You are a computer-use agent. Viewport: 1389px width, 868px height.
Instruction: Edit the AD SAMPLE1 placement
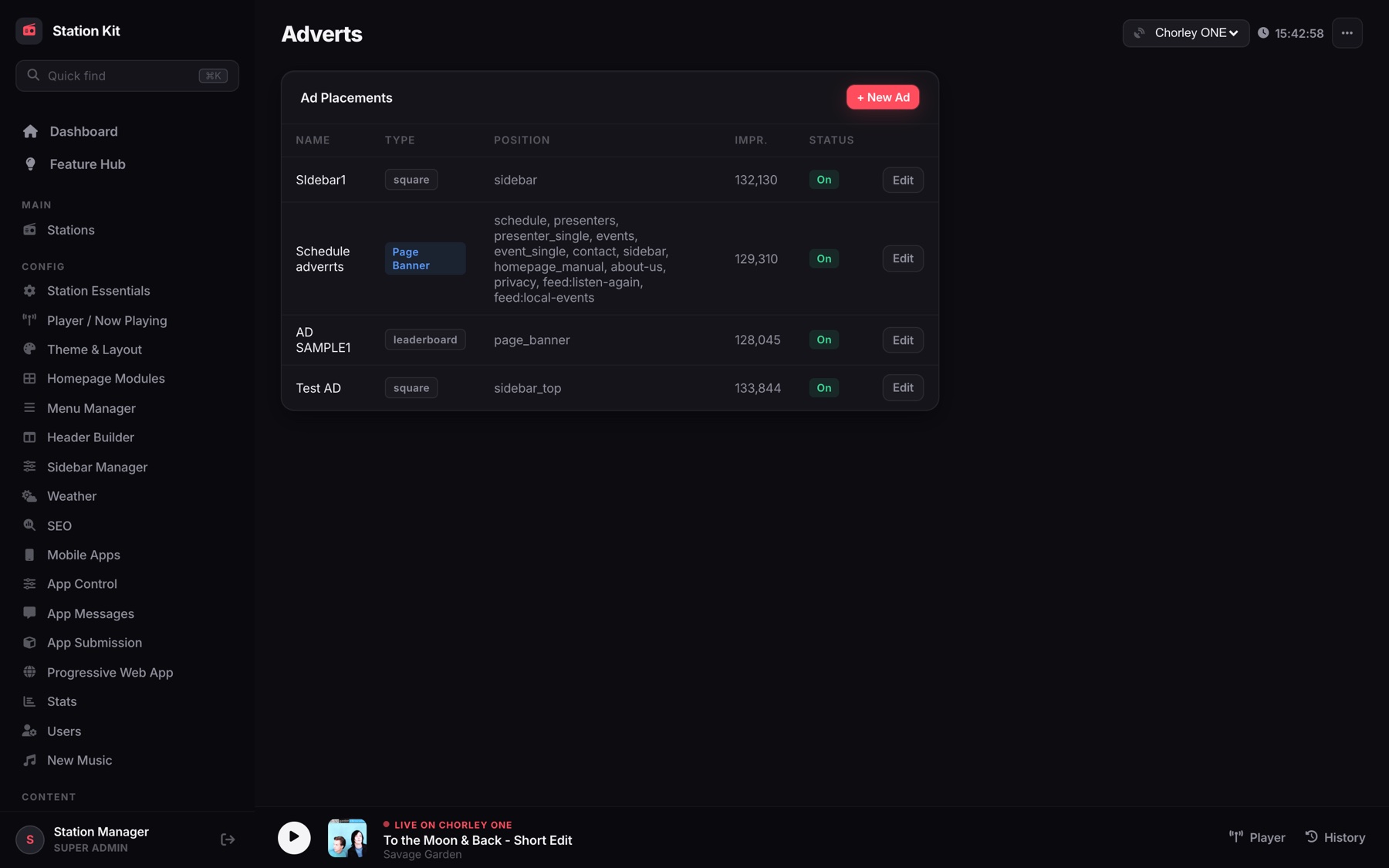point(903,340)
